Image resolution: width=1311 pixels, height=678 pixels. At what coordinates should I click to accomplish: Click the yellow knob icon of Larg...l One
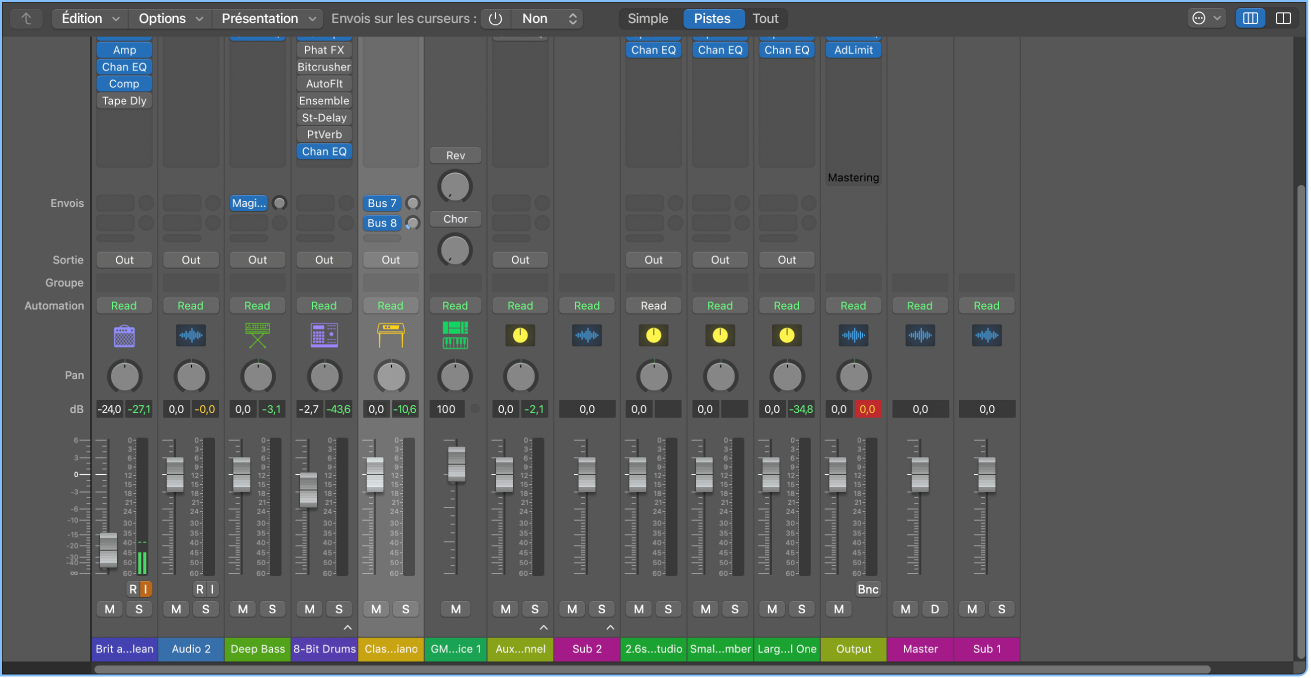pyautogui.click(x=787, y=336)
